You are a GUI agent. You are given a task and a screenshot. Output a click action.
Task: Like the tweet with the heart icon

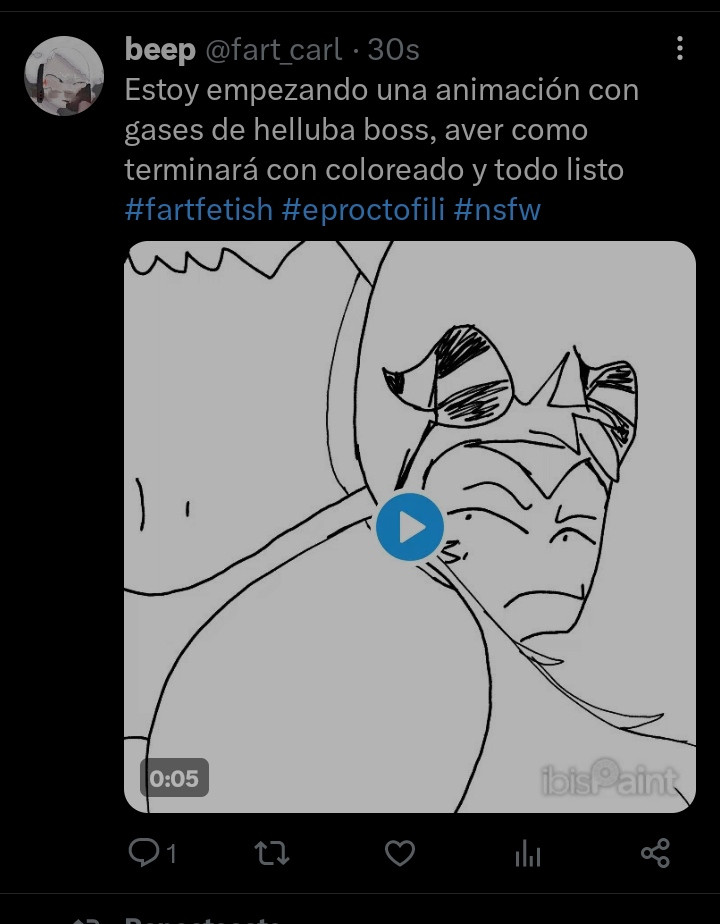[x=400, y=853]
